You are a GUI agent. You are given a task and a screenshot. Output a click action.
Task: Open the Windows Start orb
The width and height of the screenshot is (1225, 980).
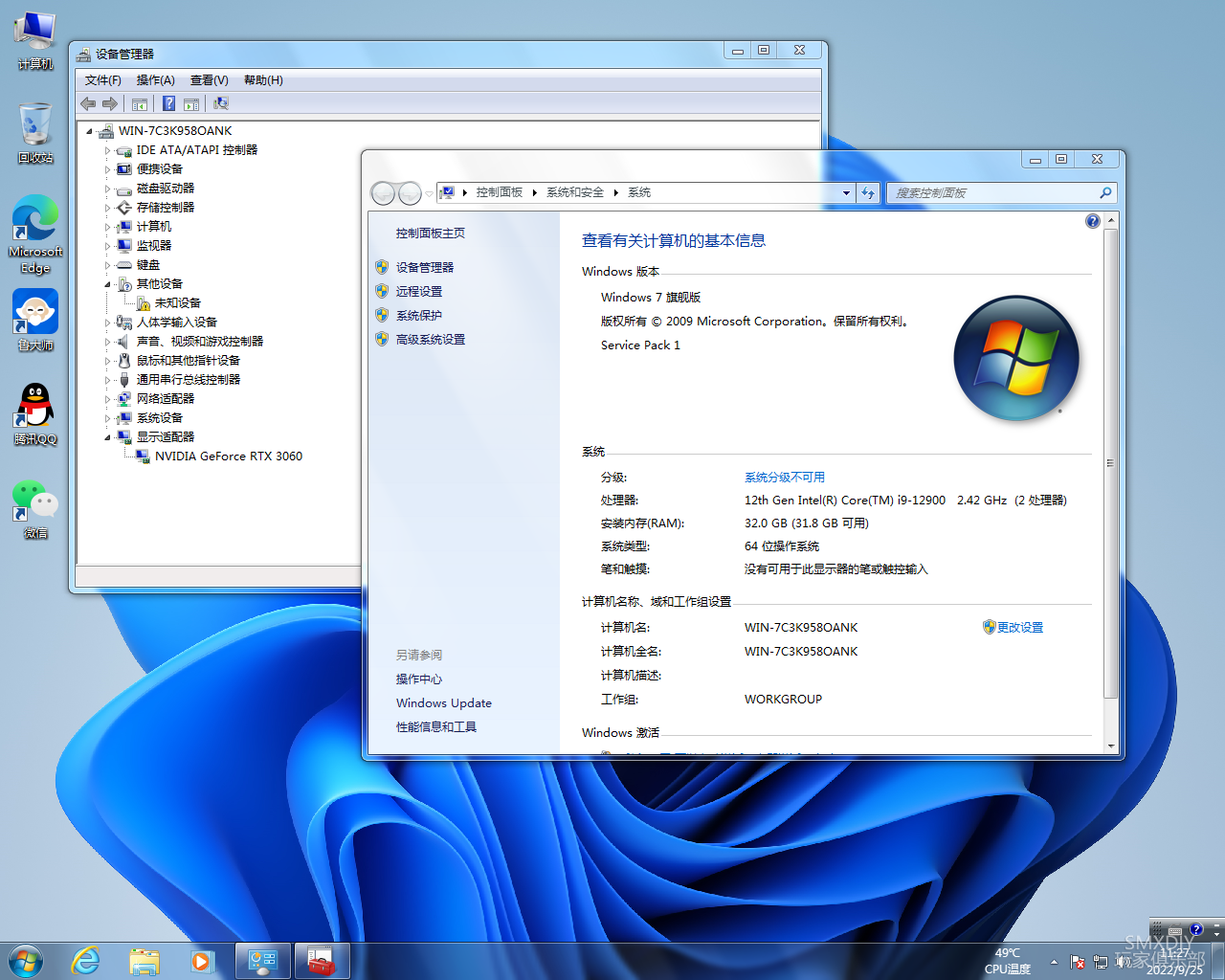[x=26, y=961]
